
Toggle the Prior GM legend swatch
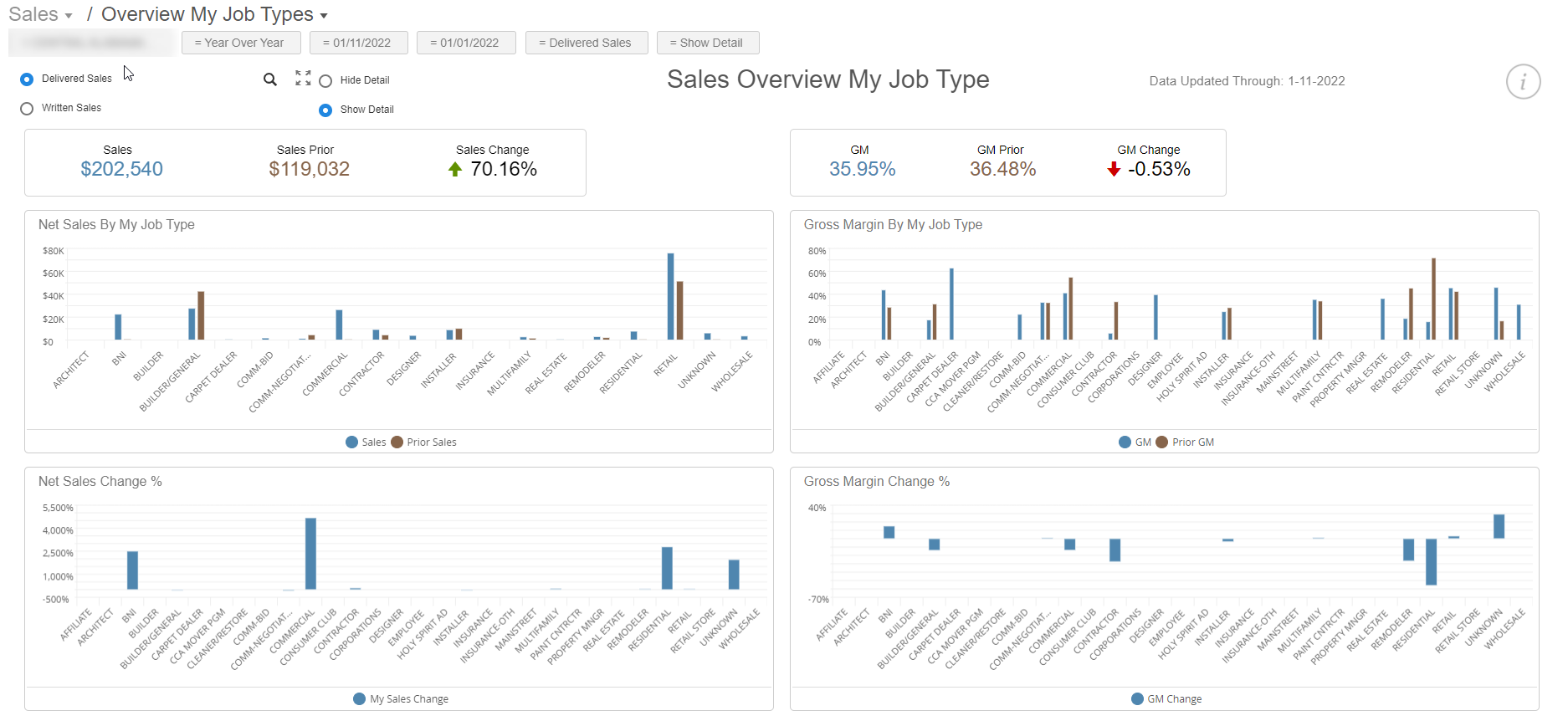tap(1162, 442)
